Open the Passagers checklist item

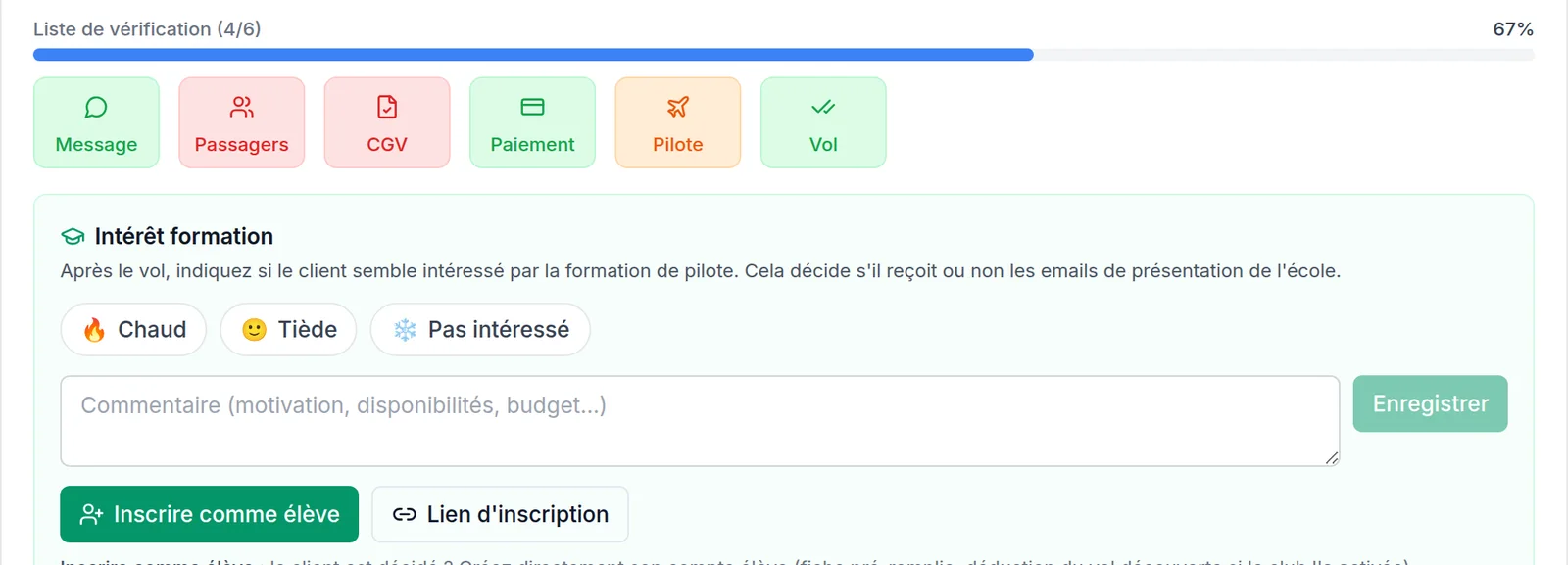(242, 122)
